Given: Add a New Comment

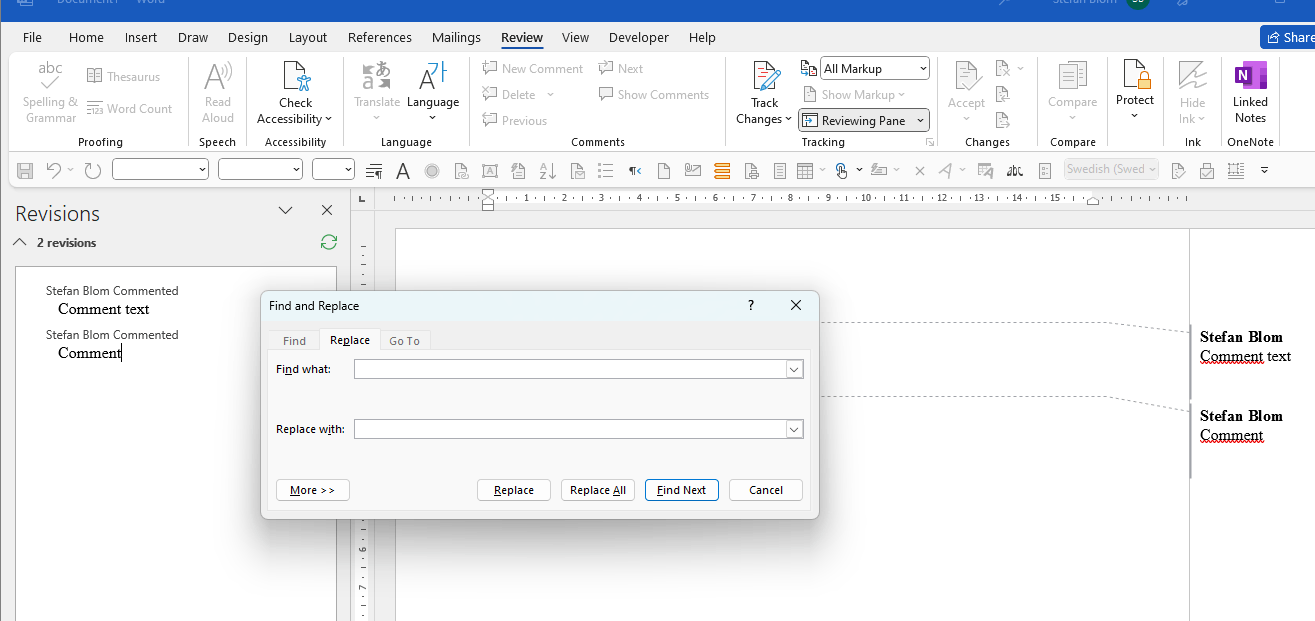Looking at the screenshot, I should 532,69.
